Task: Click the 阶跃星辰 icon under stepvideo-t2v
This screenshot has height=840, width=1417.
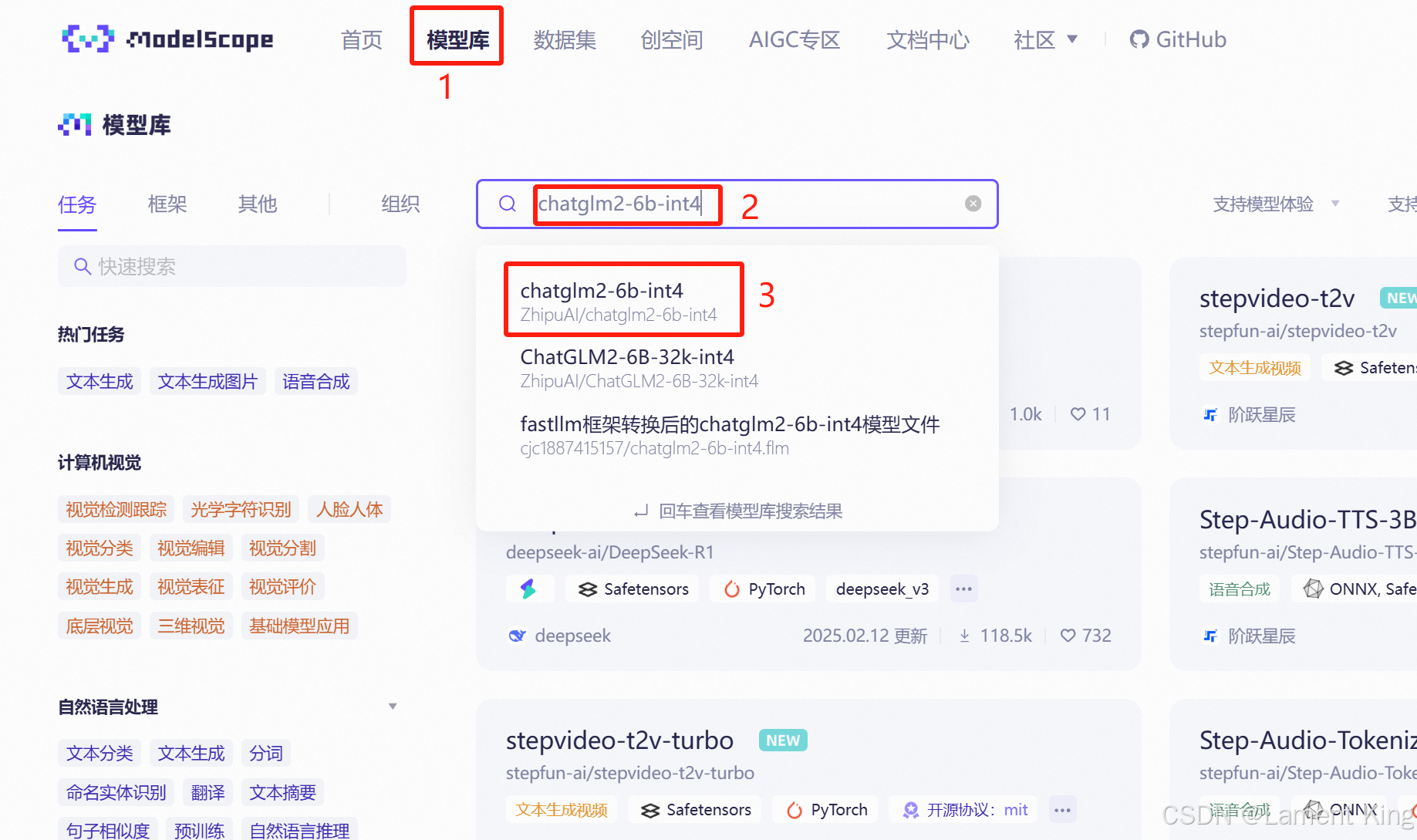Action: (x=1210, y=415)
